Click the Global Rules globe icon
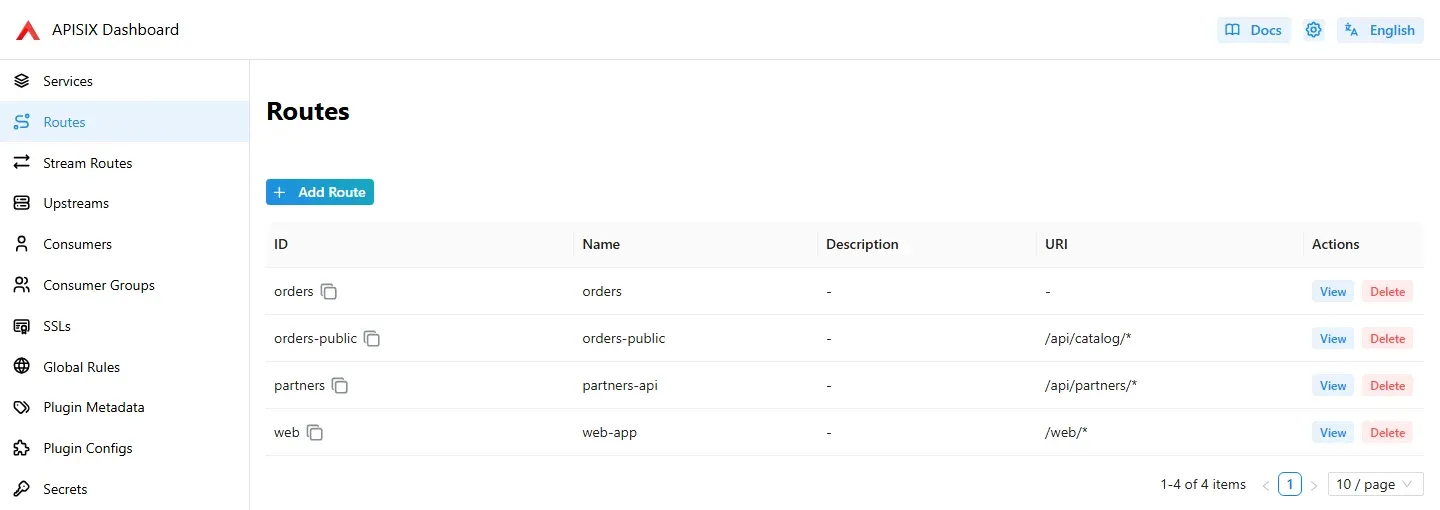The width and height of the screenshot is (1440, 510). [x=22, y=367]
